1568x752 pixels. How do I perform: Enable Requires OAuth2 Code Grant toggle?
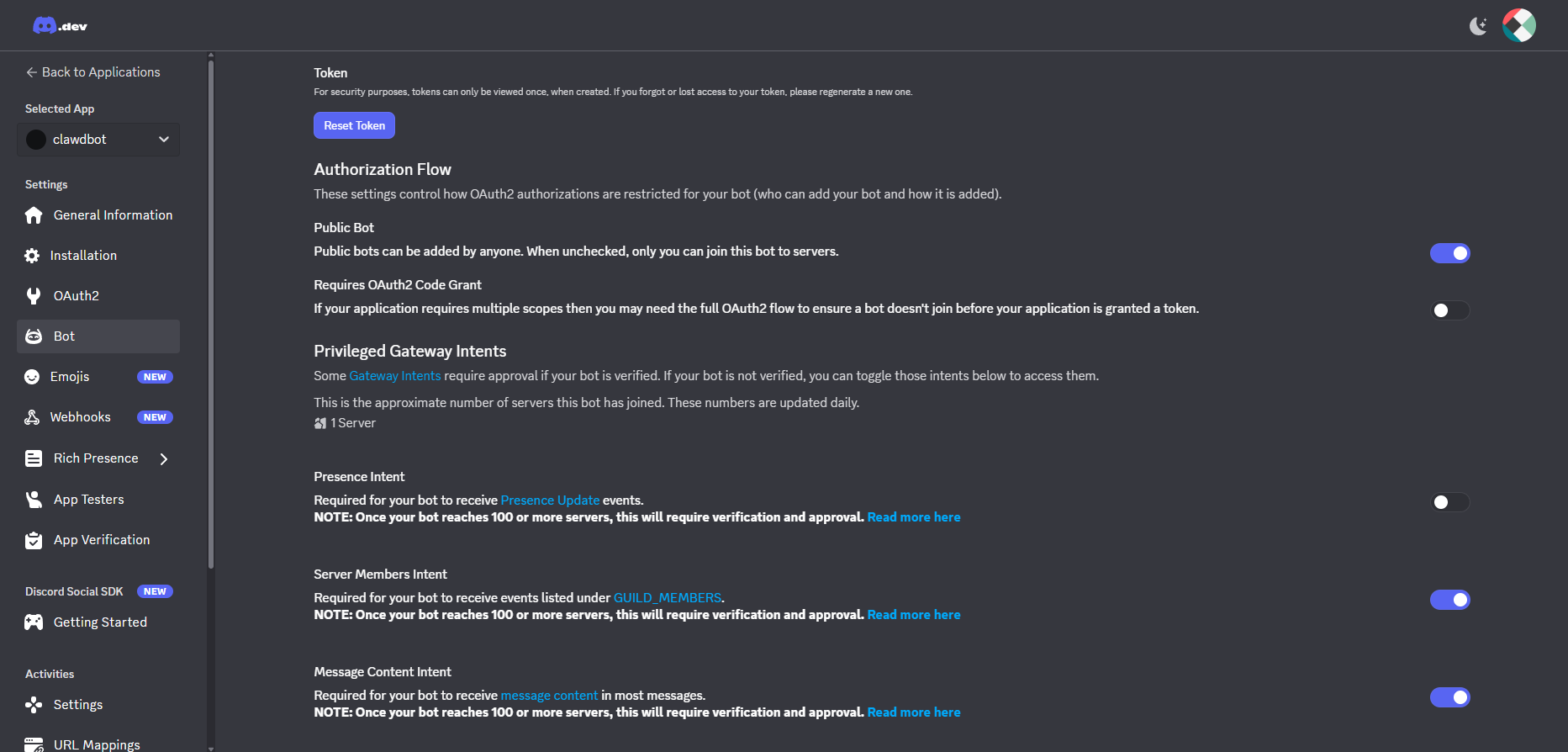[x=1449, y=310]
